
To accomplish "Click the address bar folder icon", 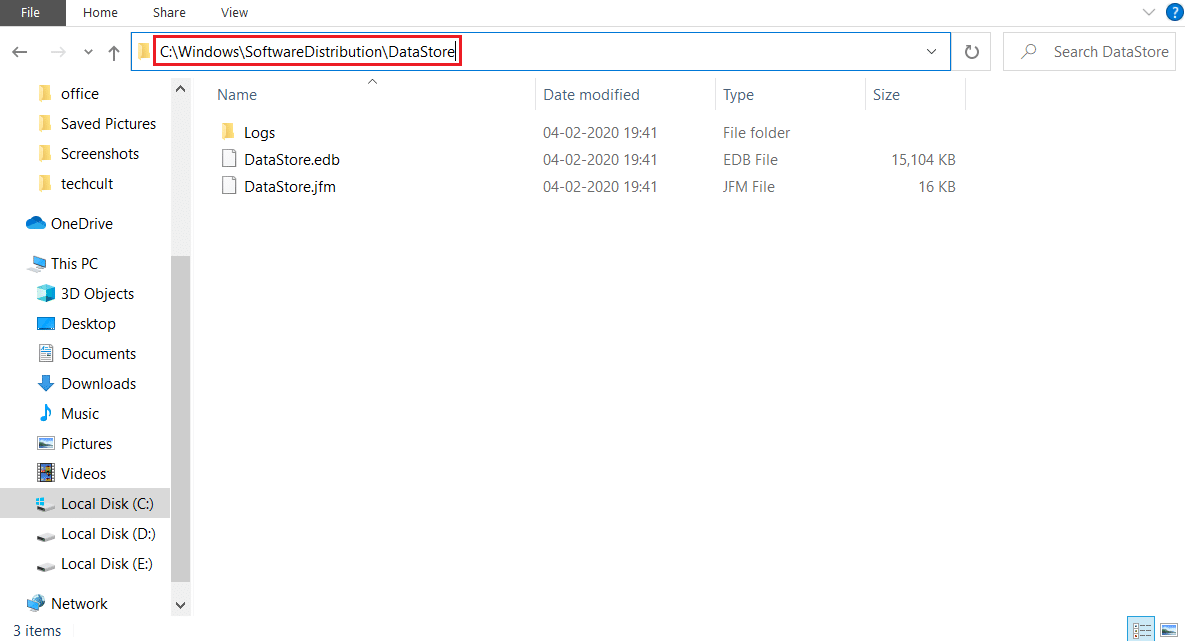I will (x=144, y=51).
